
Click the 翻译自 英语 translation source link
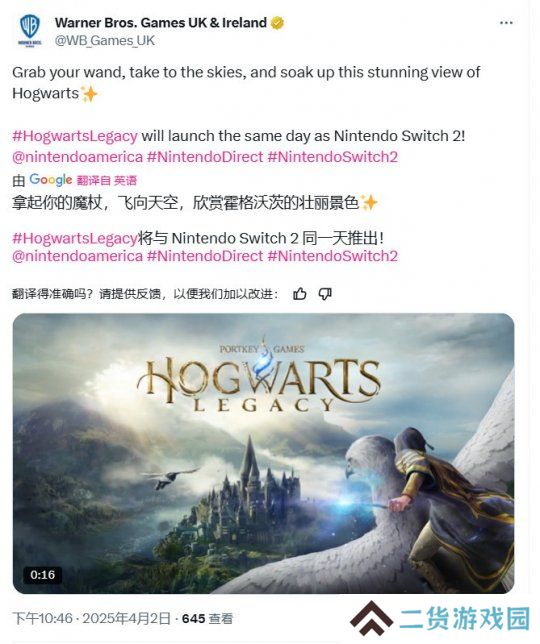(x=107, y=180)
